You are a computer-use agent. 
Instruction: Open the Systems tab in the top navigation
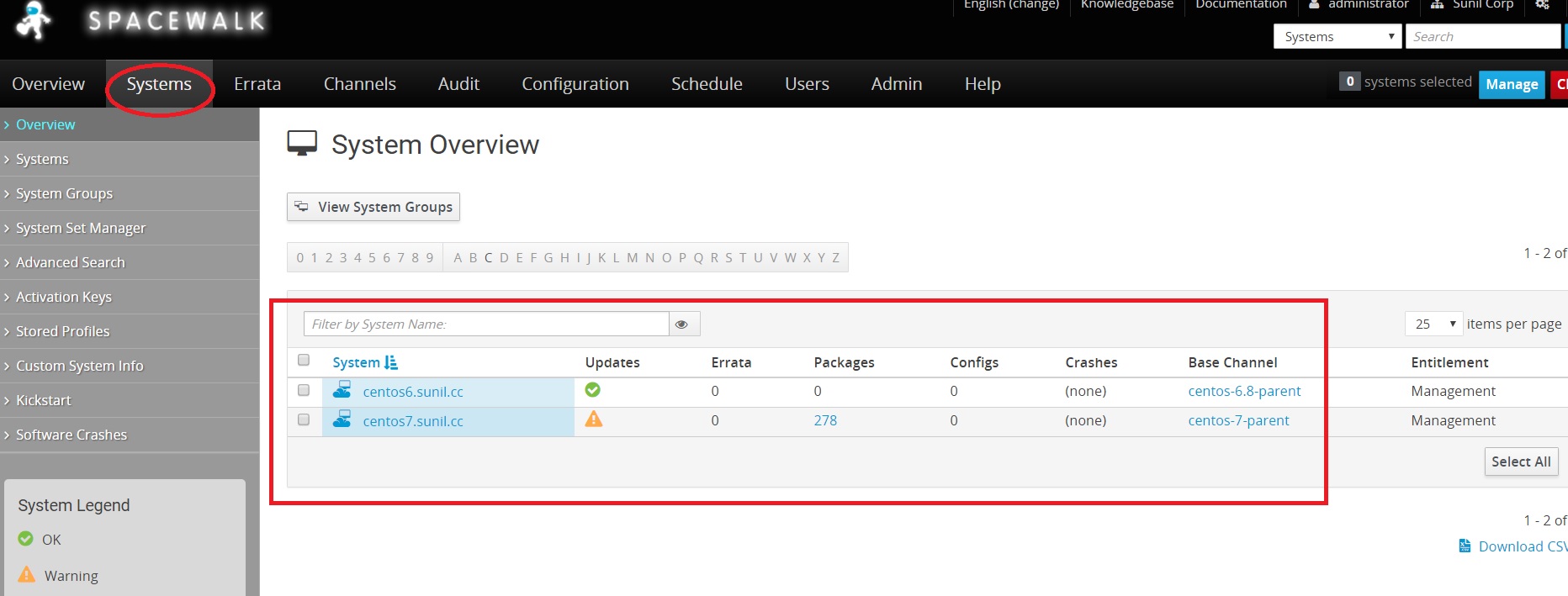(159, 84)
